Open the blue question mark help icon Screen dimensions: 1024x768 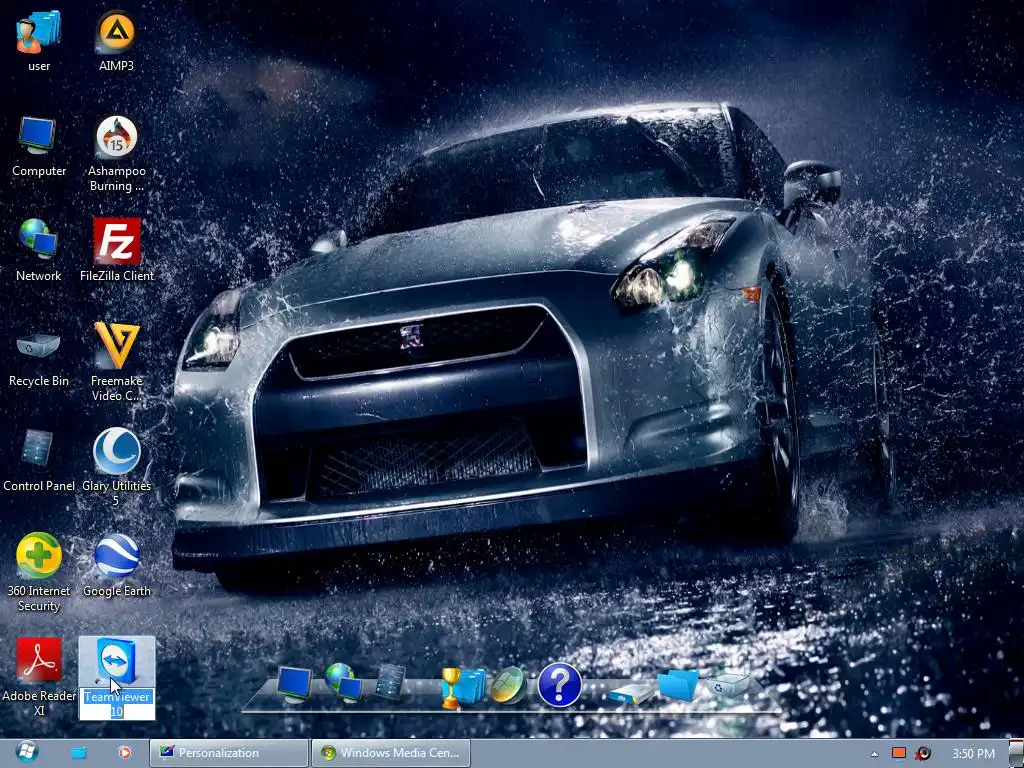click(x=560, y=685)
